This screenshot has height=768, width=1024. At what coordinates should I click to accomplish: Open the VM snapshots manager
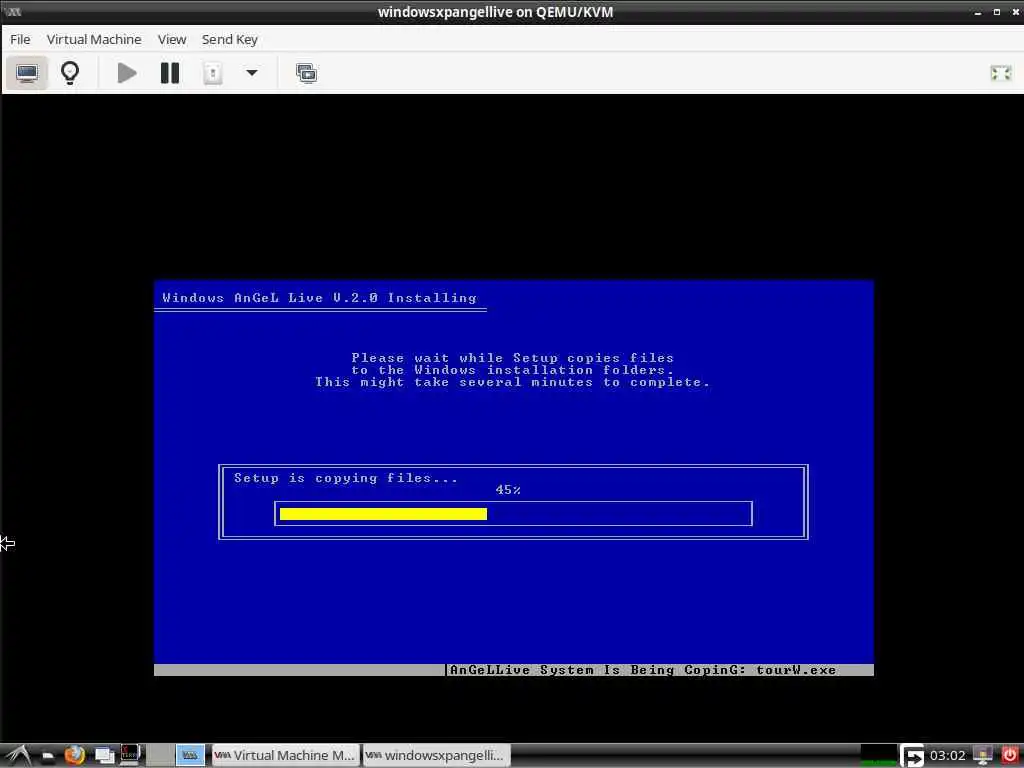point(306,73)
